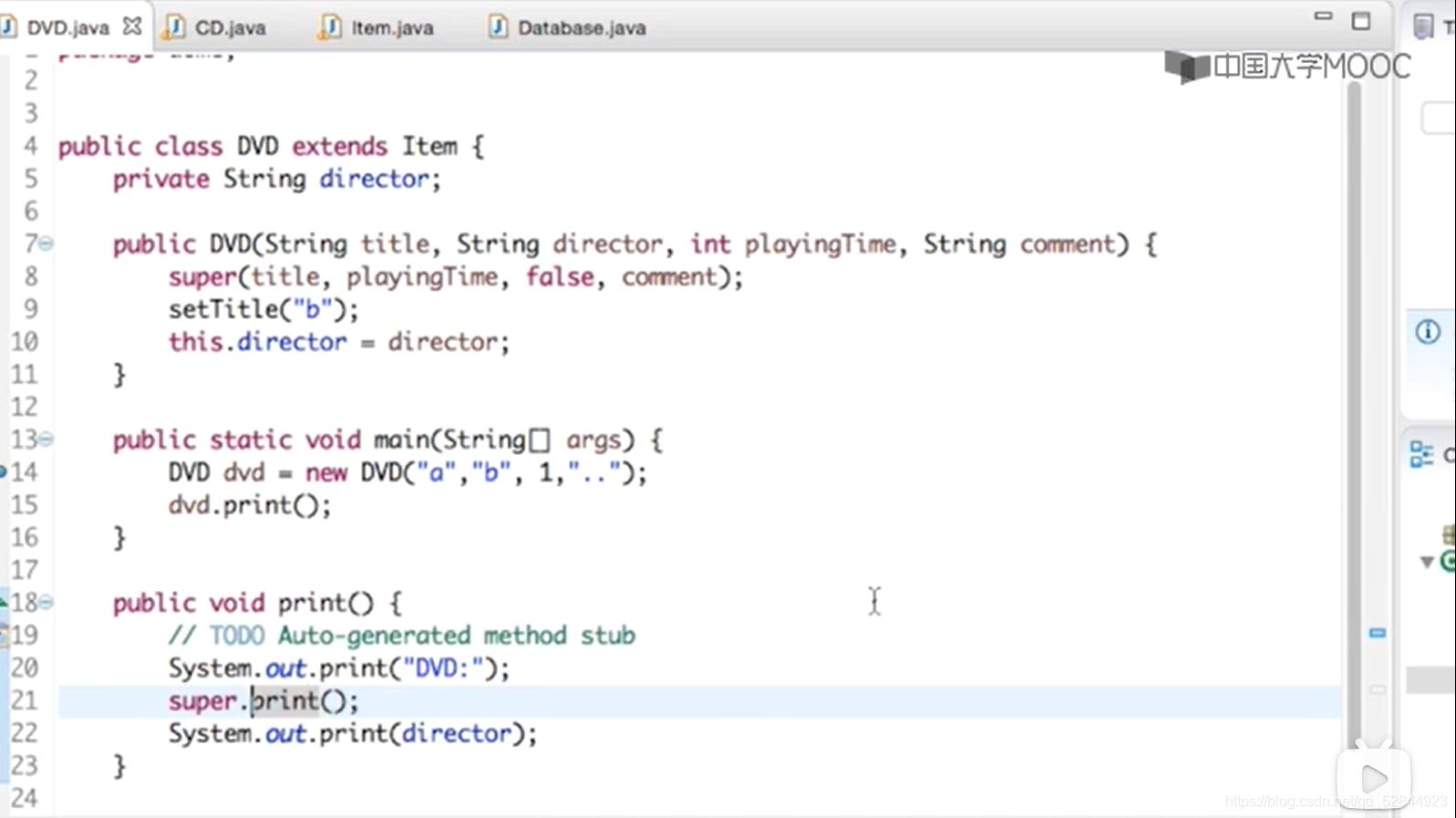The height and width of the screenshot is (818, 1456).
Task: Click the blue TODO overview ruler marker
Action: click(x=1377, y=632)
